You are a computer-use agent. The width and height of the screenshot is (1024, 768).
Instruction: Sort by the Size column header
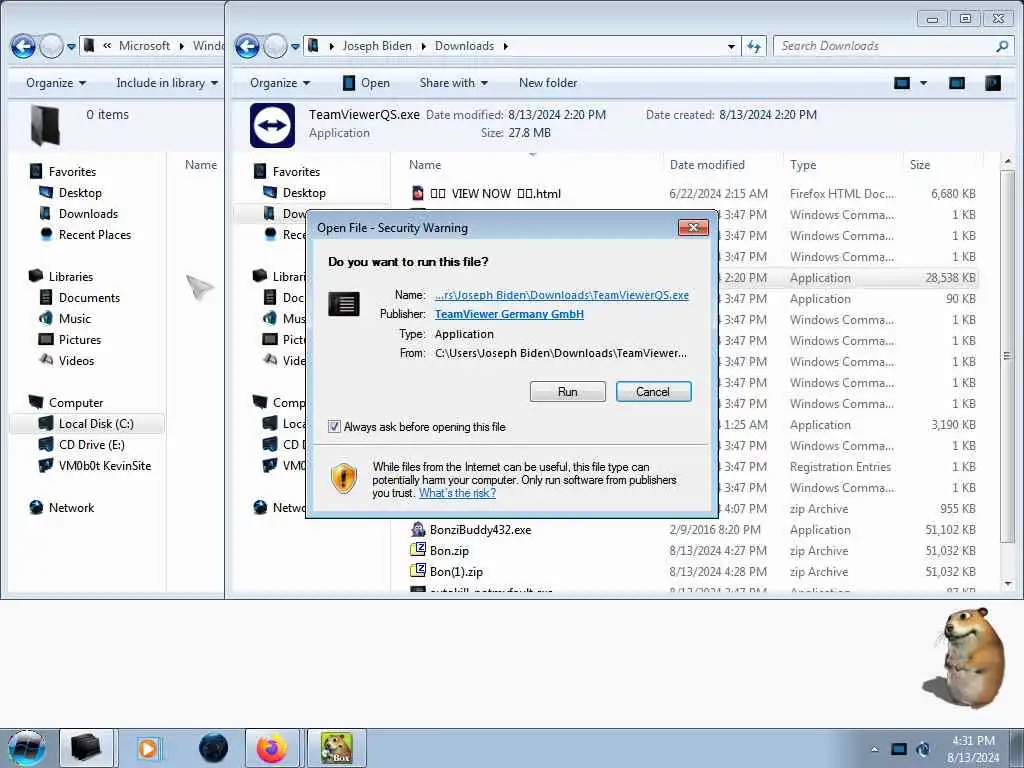(920, 165)
